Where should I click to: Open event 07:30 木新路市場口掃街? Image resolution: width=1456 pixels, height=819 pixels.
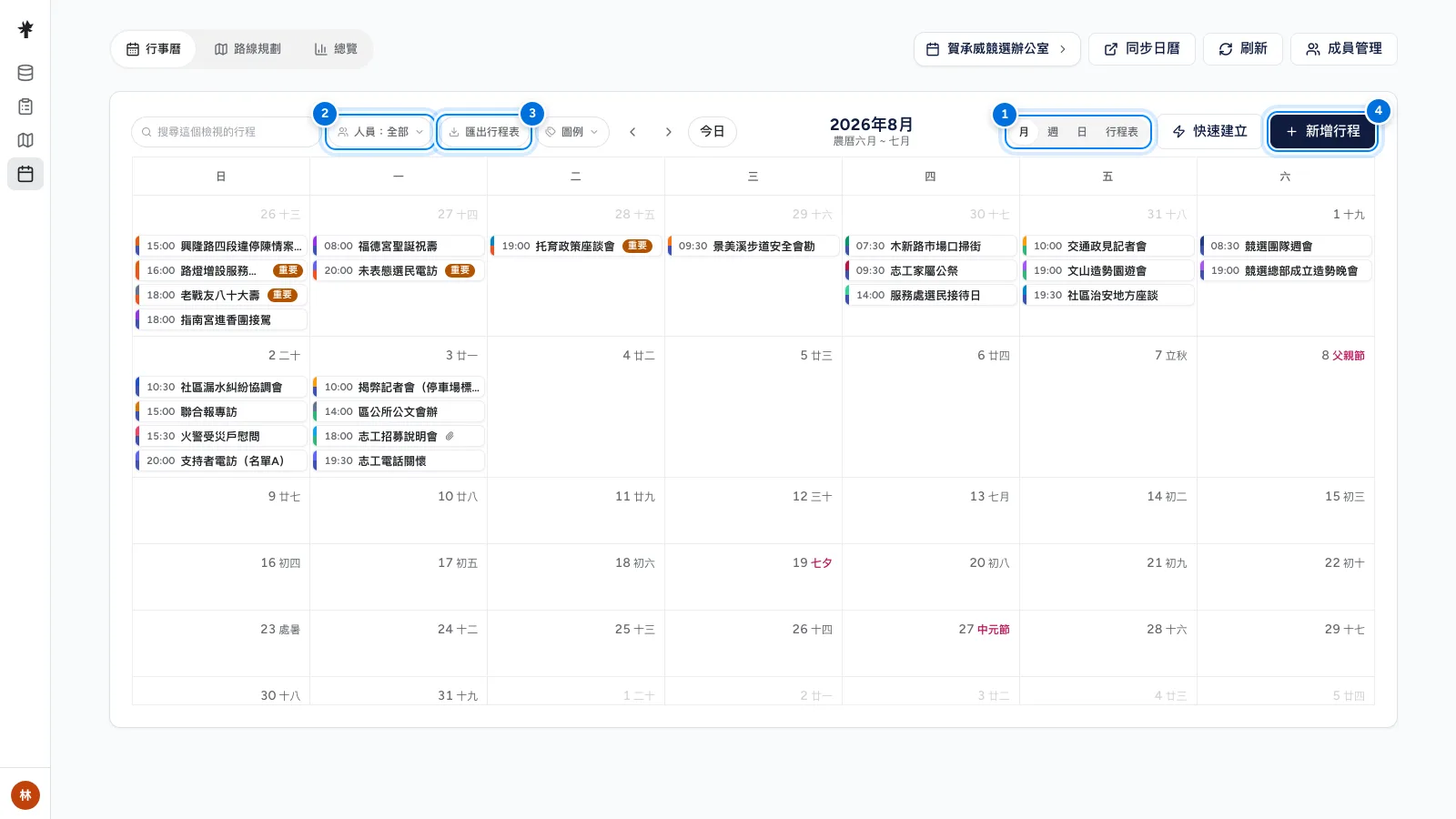(931, 246)
